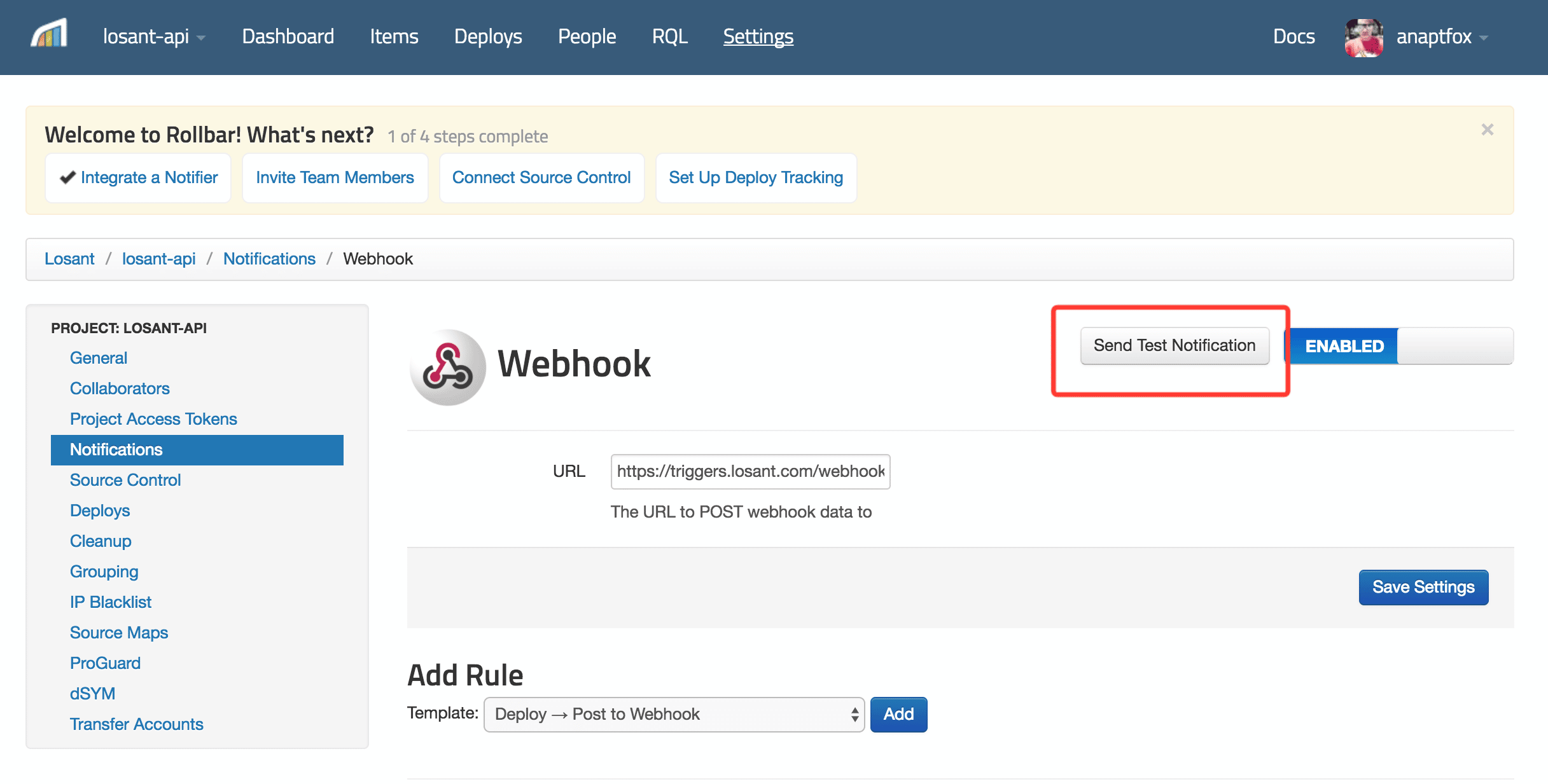Click into the webhook URL field

pos(750,471)
